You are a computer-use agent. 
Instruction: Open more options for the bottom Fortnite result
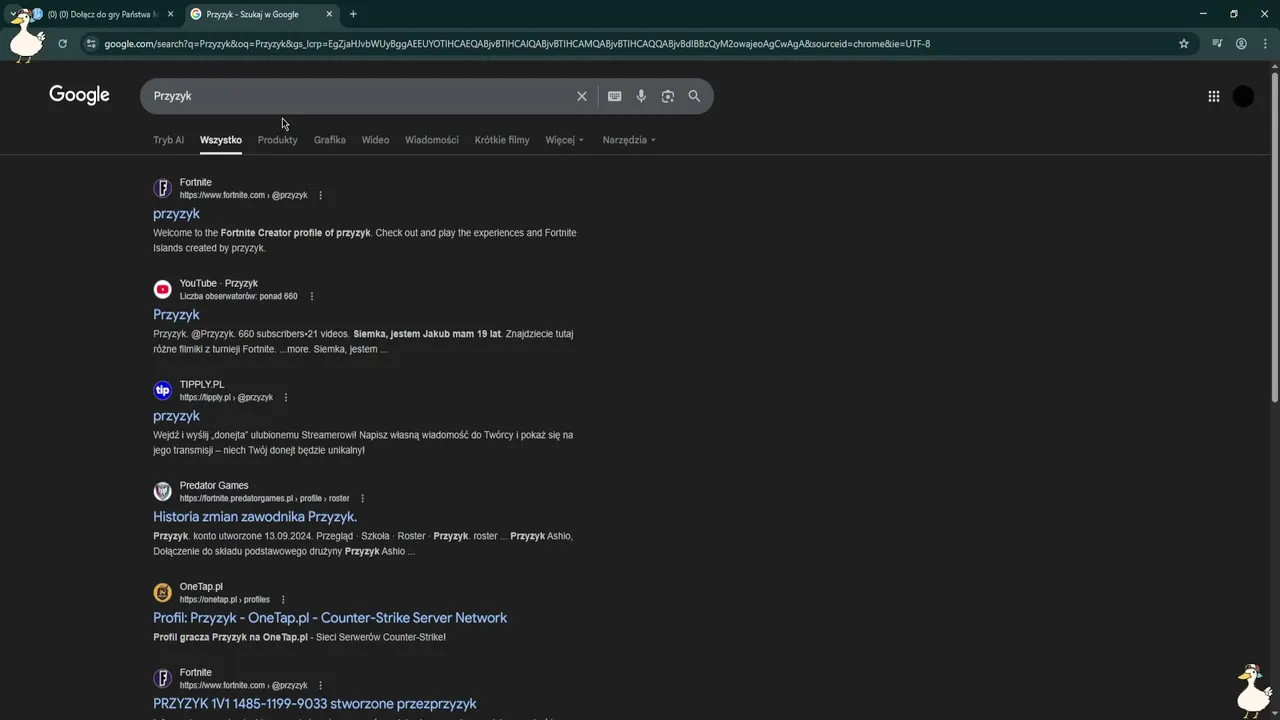click(x=320, y=685)
